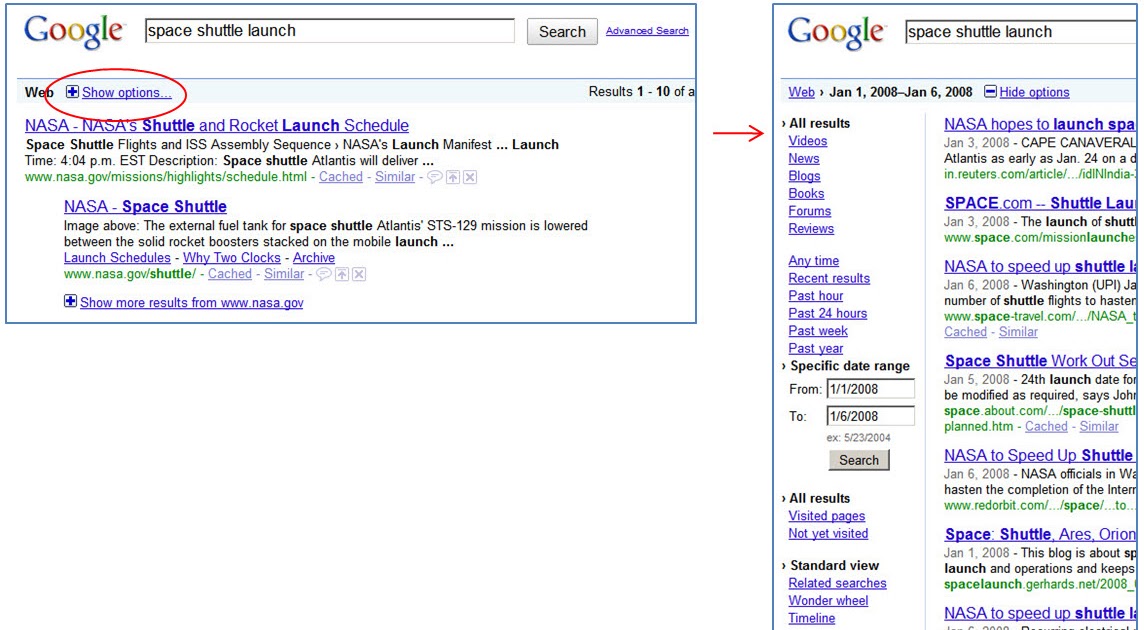Click the promote arrow icon on schedule.html result
Screen dimensions: 1144x630
[x=452, y=177]
